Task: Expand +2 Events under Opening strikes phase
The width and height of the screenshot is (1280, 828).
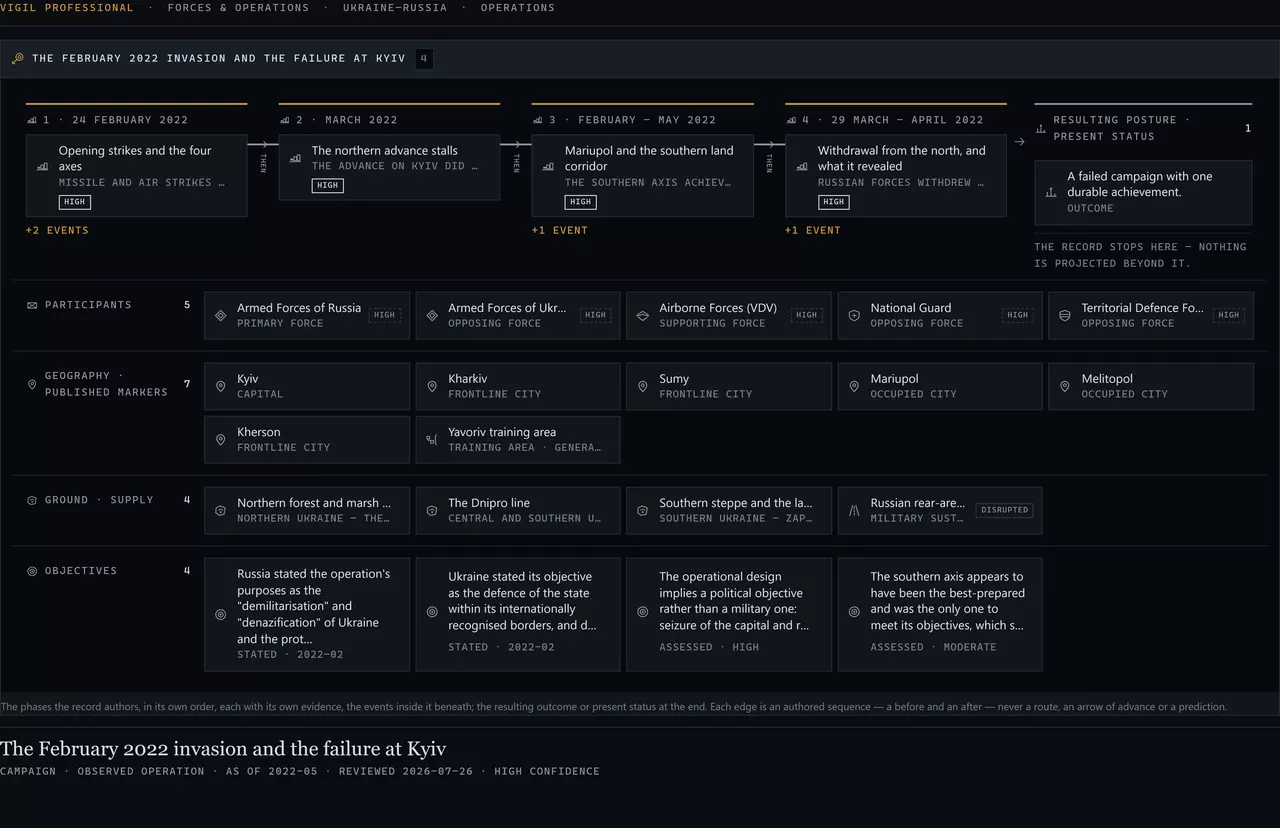Action: coord(57,230)
